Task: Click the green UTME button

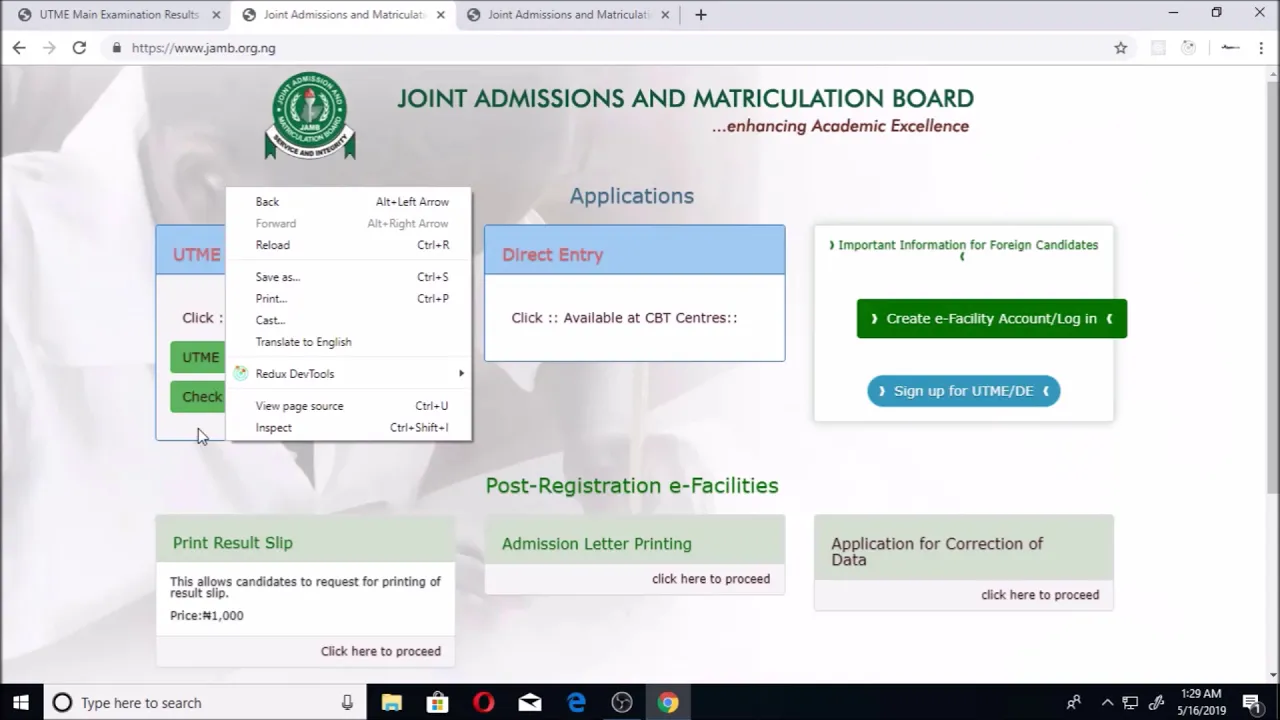Action: [x=198, y=357]
